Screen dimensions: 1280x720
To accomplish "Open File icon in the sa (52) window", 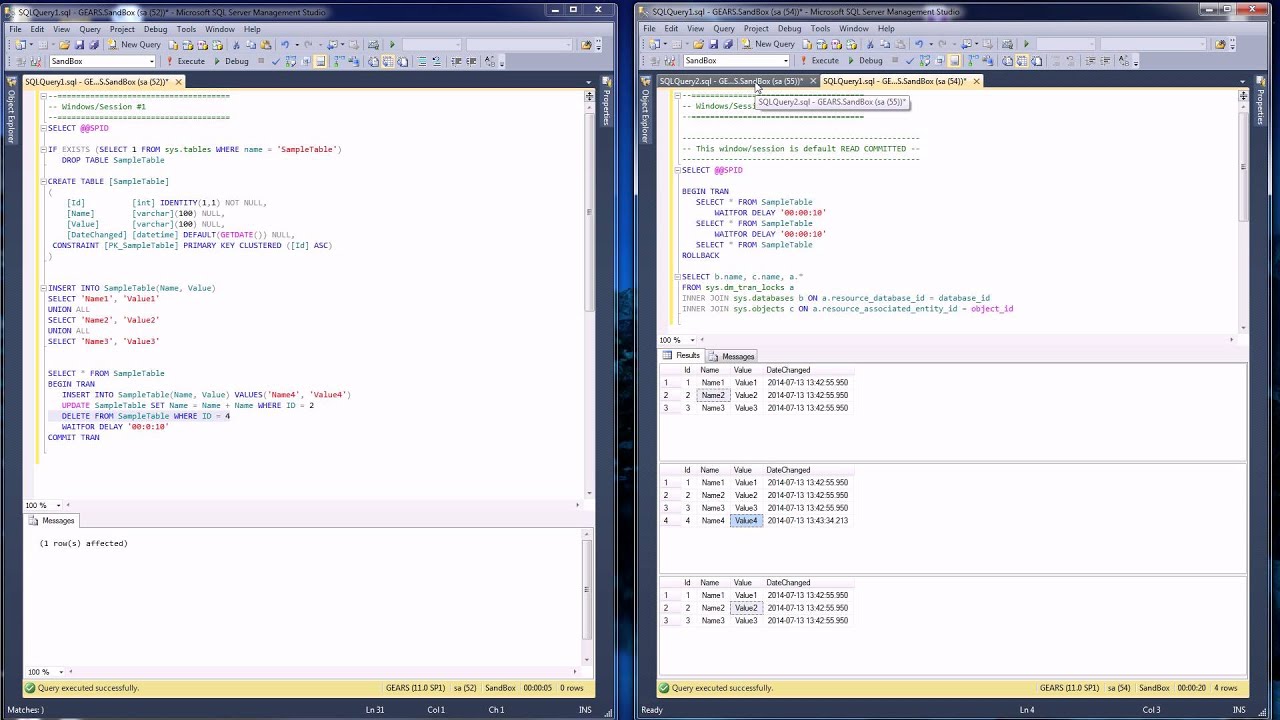I will click(64, 44).
